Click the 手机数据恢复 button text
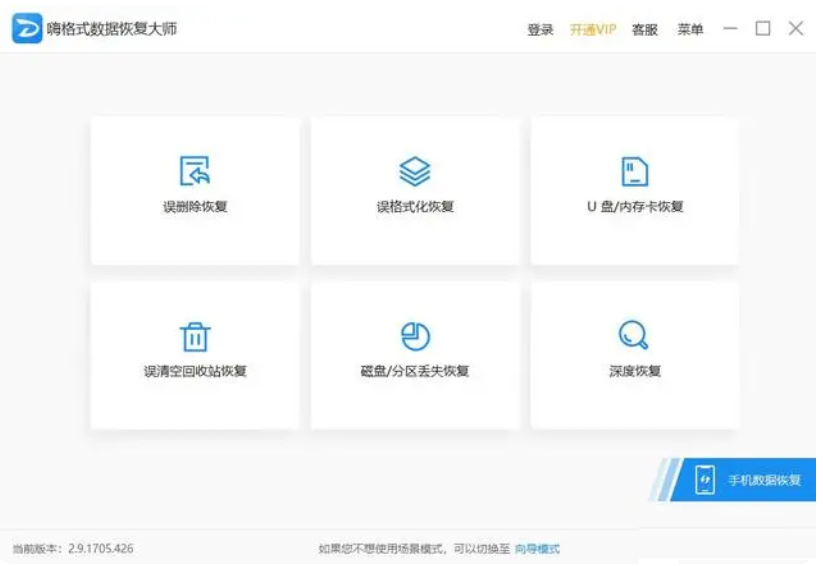This screenshot has width=823, height=566. tap(764, 480)
